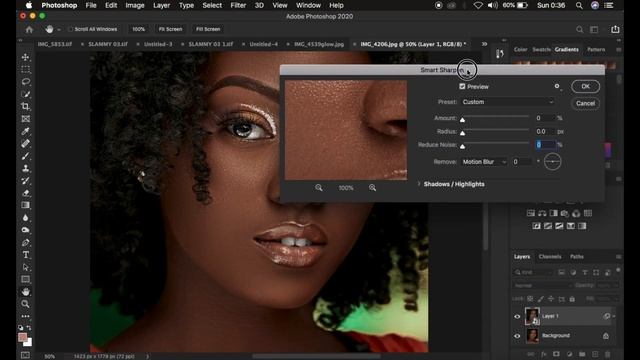
Task: Click the Home icon in options bar
Action: 29,29
